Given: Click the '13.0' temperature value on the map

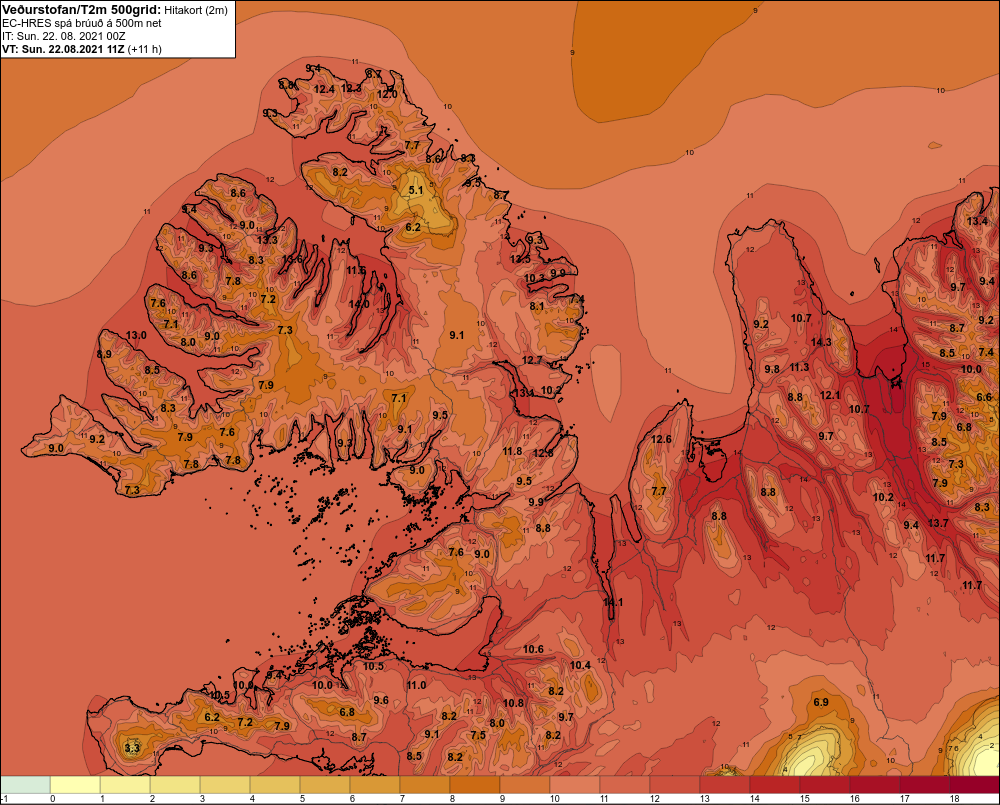Looking at the screenshot, I should pyautogui.click(x=136, y=335).
